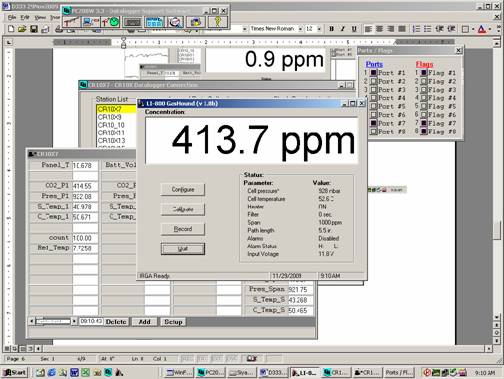Open the Borders dropdown arrow in Word
This screenshot has height=379, width=504.
pos(473,29)
